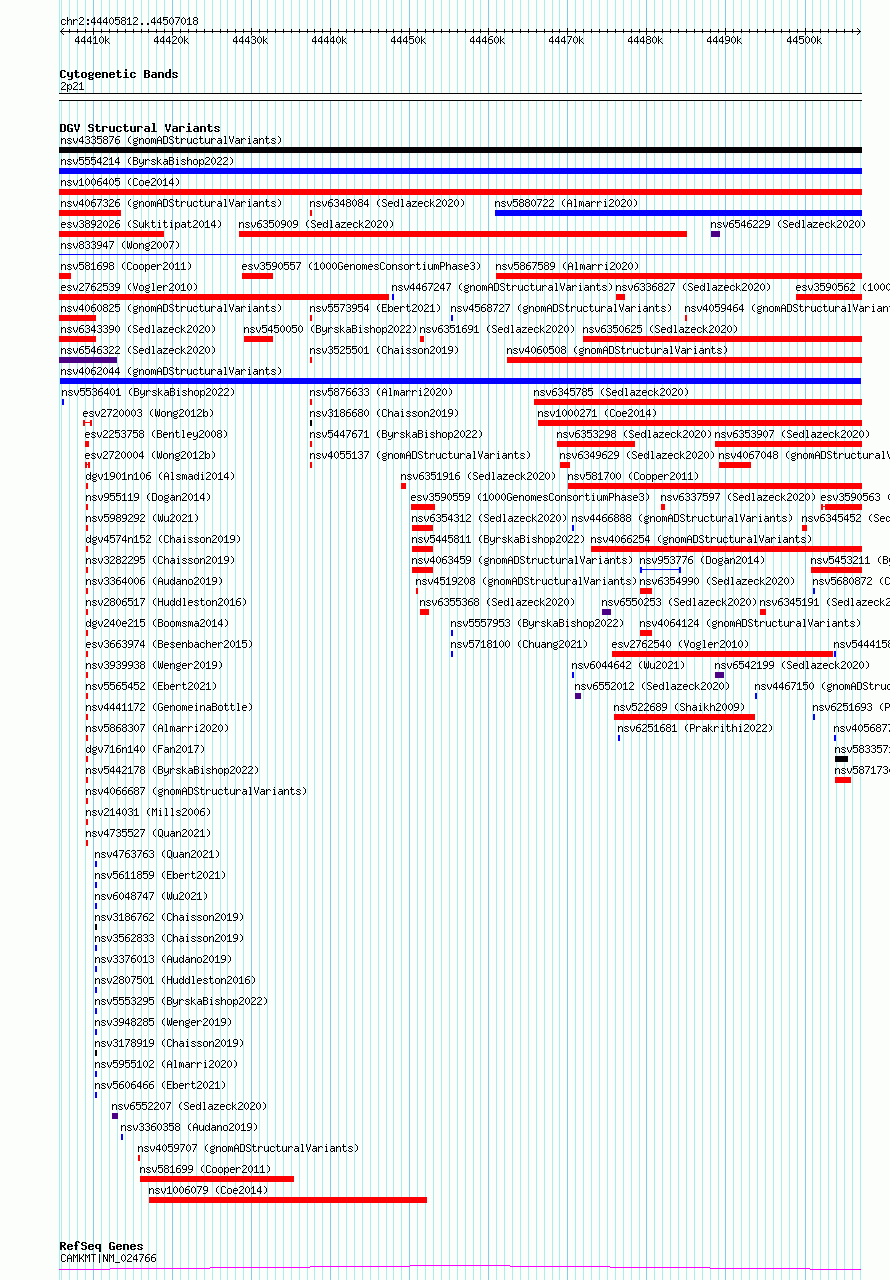The width and height of the screenshot is (890, 1280).
Task: Click the nsv4062044 gnomAD variant label
Action: tap(170, 371)
